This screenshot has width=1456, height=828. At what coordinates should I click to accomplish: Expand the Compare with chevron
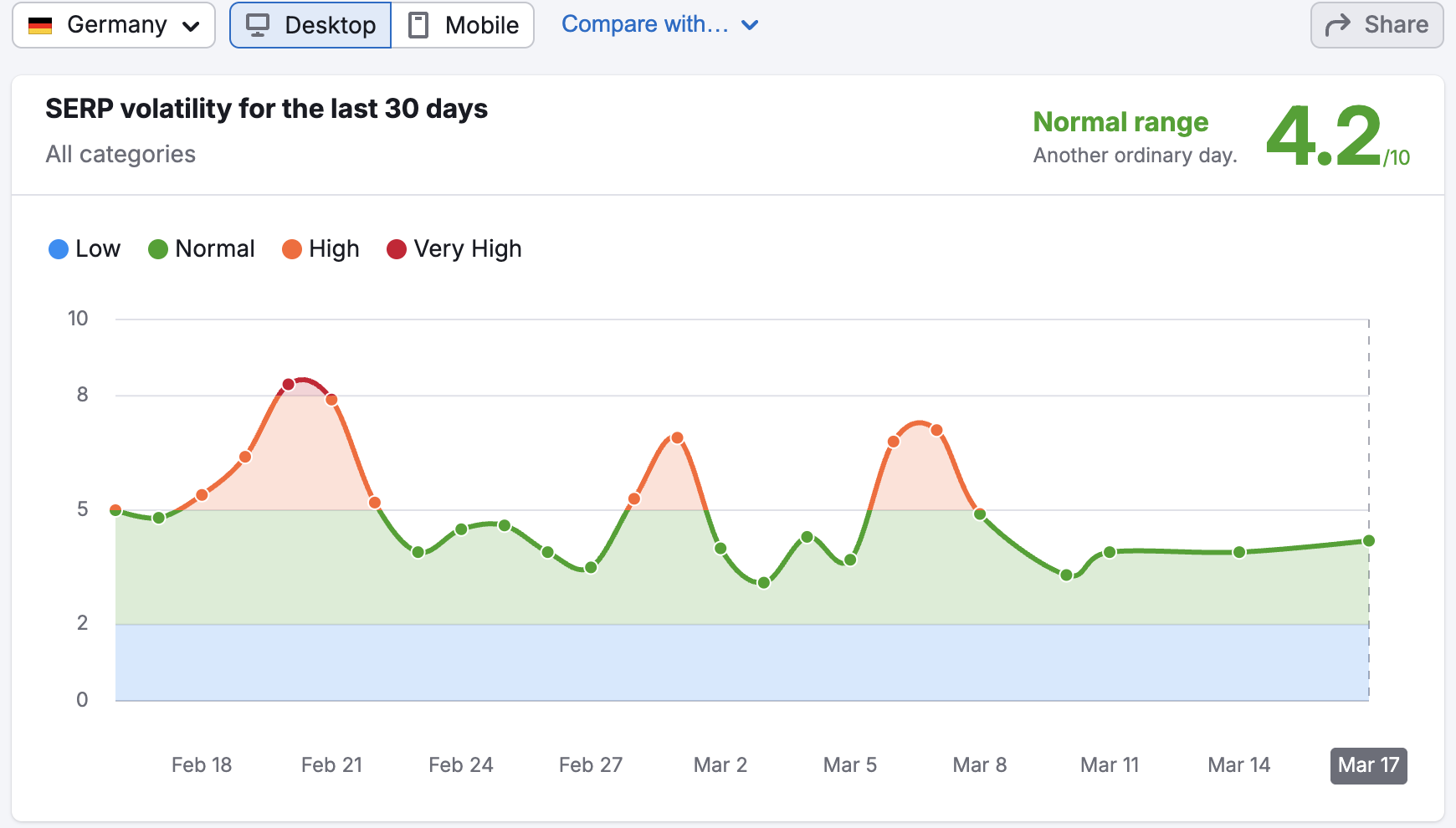pyautogui.click(x=750, y=25)
